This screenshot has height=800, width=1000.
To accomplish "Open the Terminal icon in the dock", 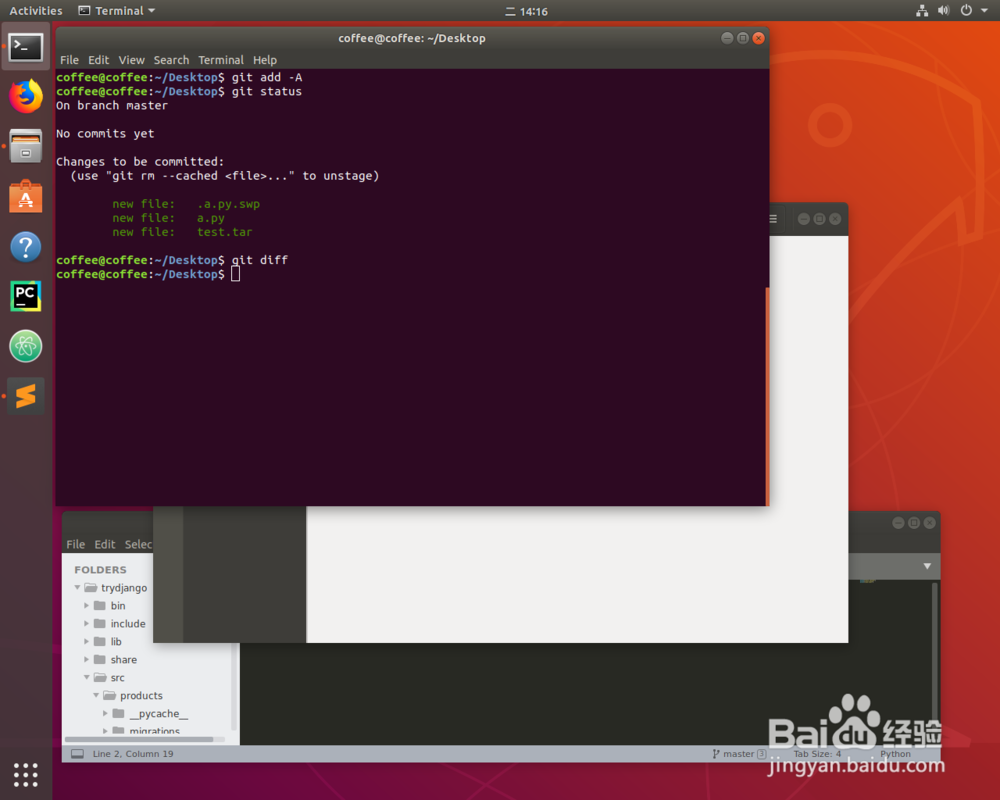I will point(26,47).
